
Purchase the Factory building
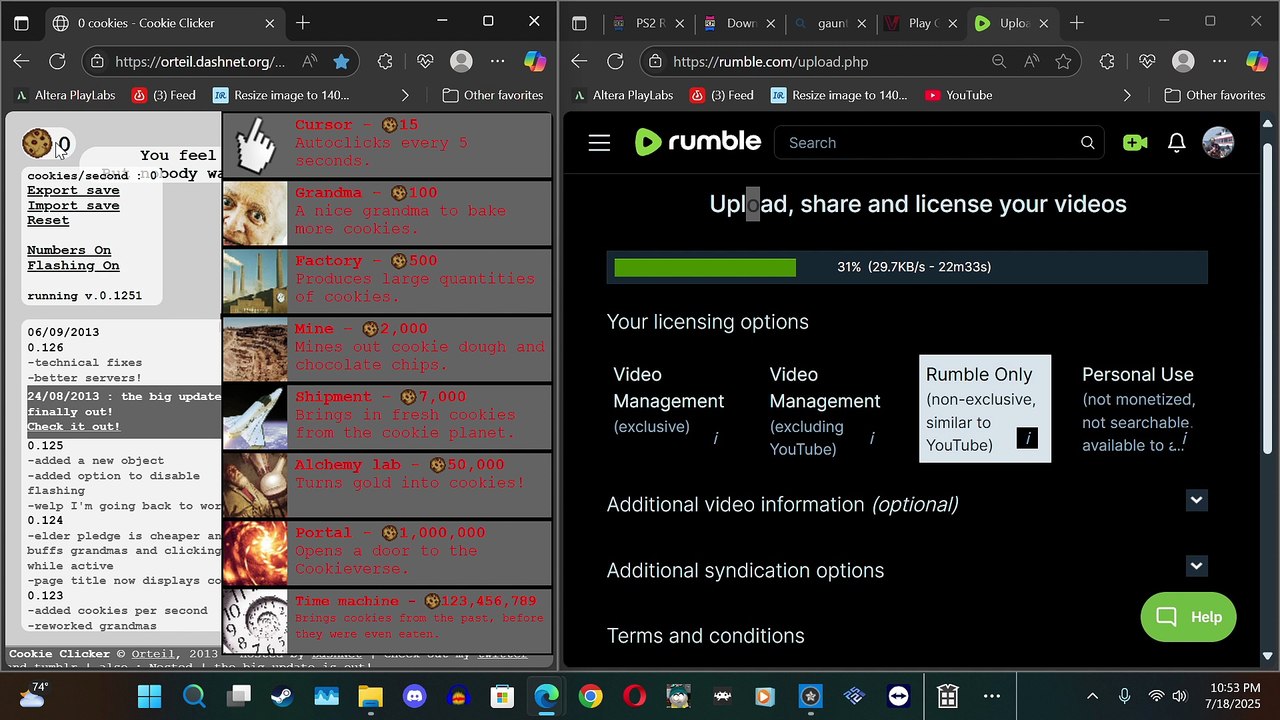click(x=386, y=281)
